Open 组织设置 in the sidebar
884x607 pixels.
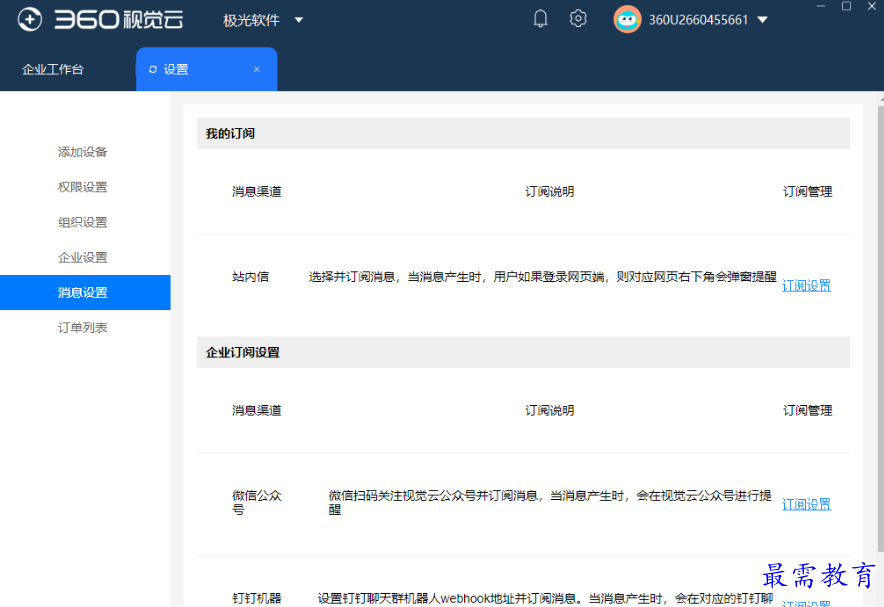click(x=83, y=222)
